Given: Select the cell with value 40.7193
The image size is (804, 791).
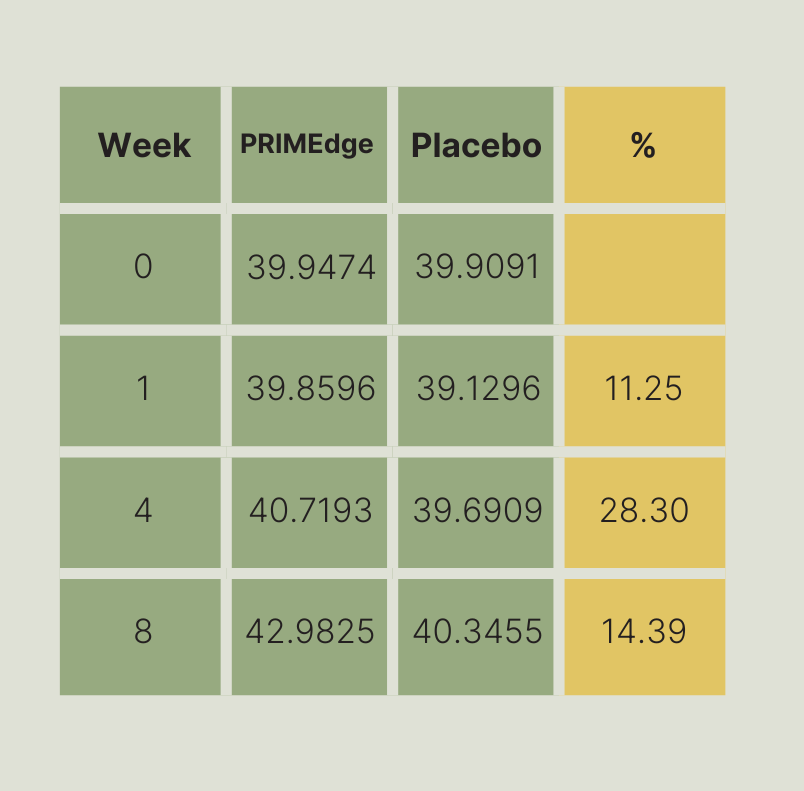Looking at the screenshot, I should [x=310, y=512].
